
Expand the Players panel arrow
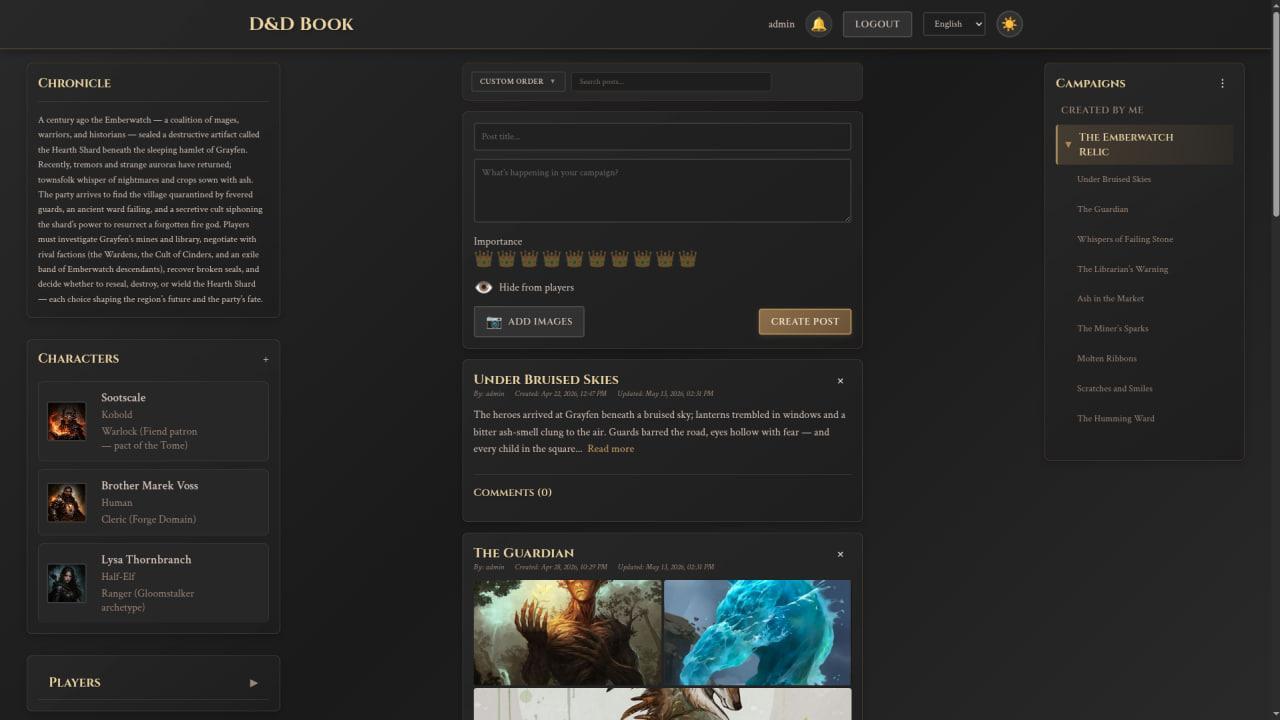(x=253, y=683)
